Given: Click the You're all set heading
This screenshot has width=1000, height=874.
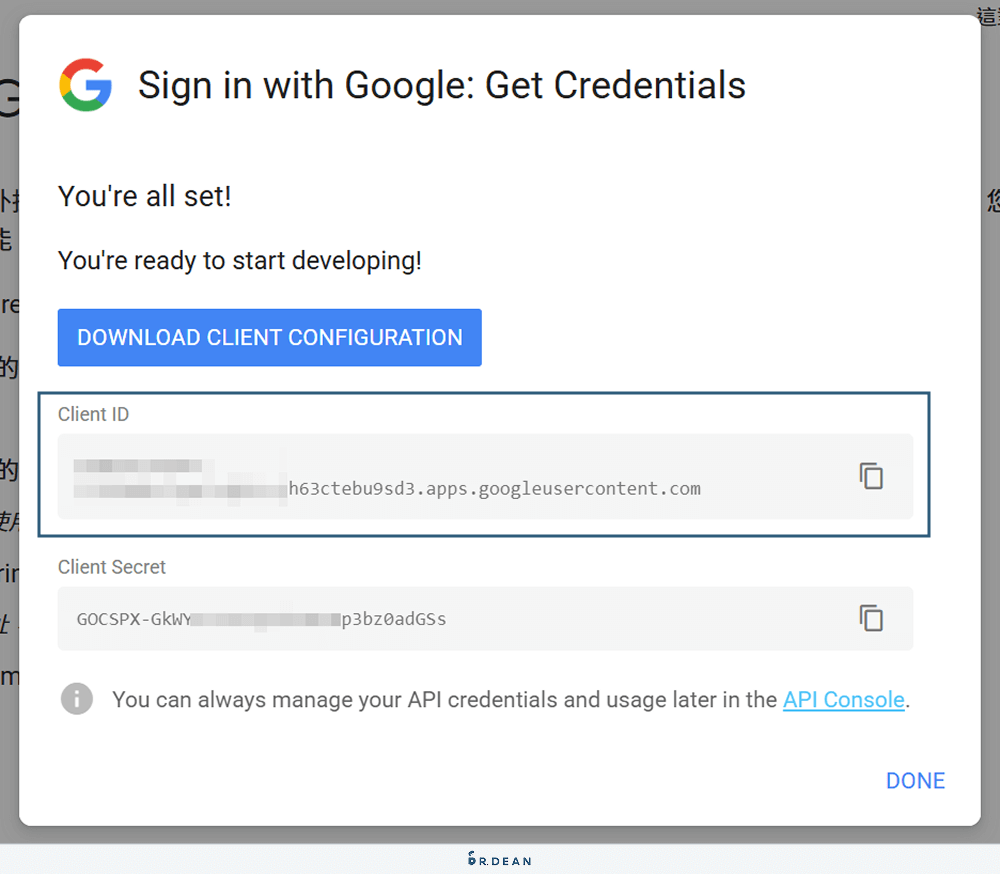Looking at the screenshot, I should [x=144, y=195].
